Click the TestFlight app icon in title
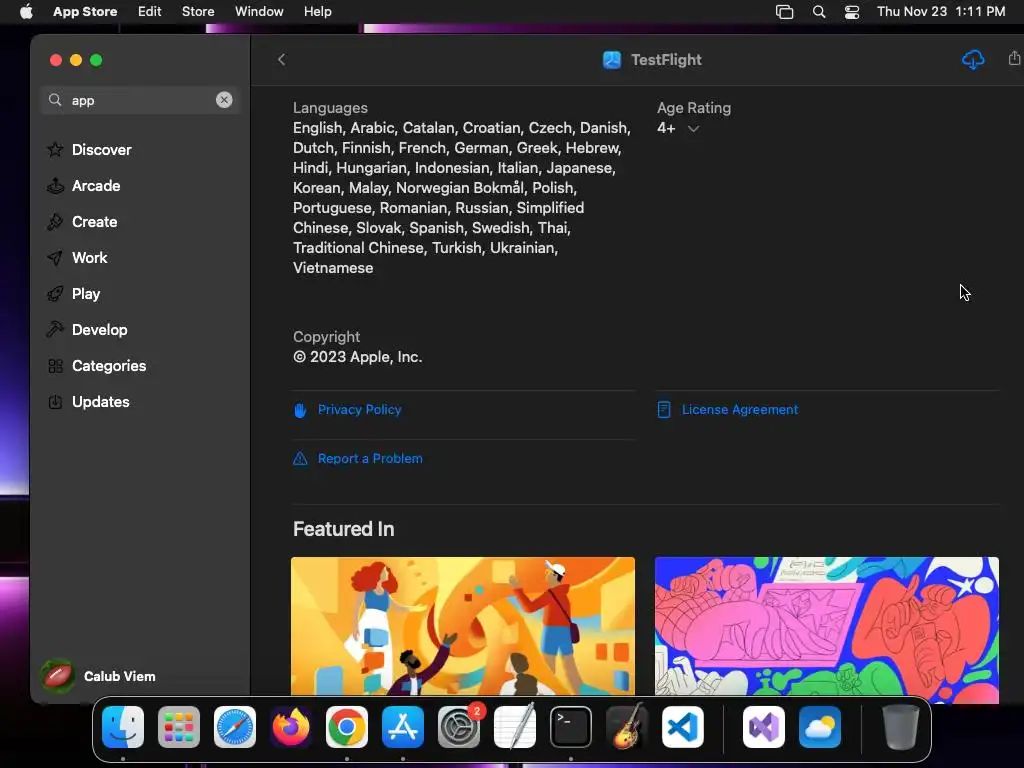Screen dimensions: 1024x768 pos(612,59)
